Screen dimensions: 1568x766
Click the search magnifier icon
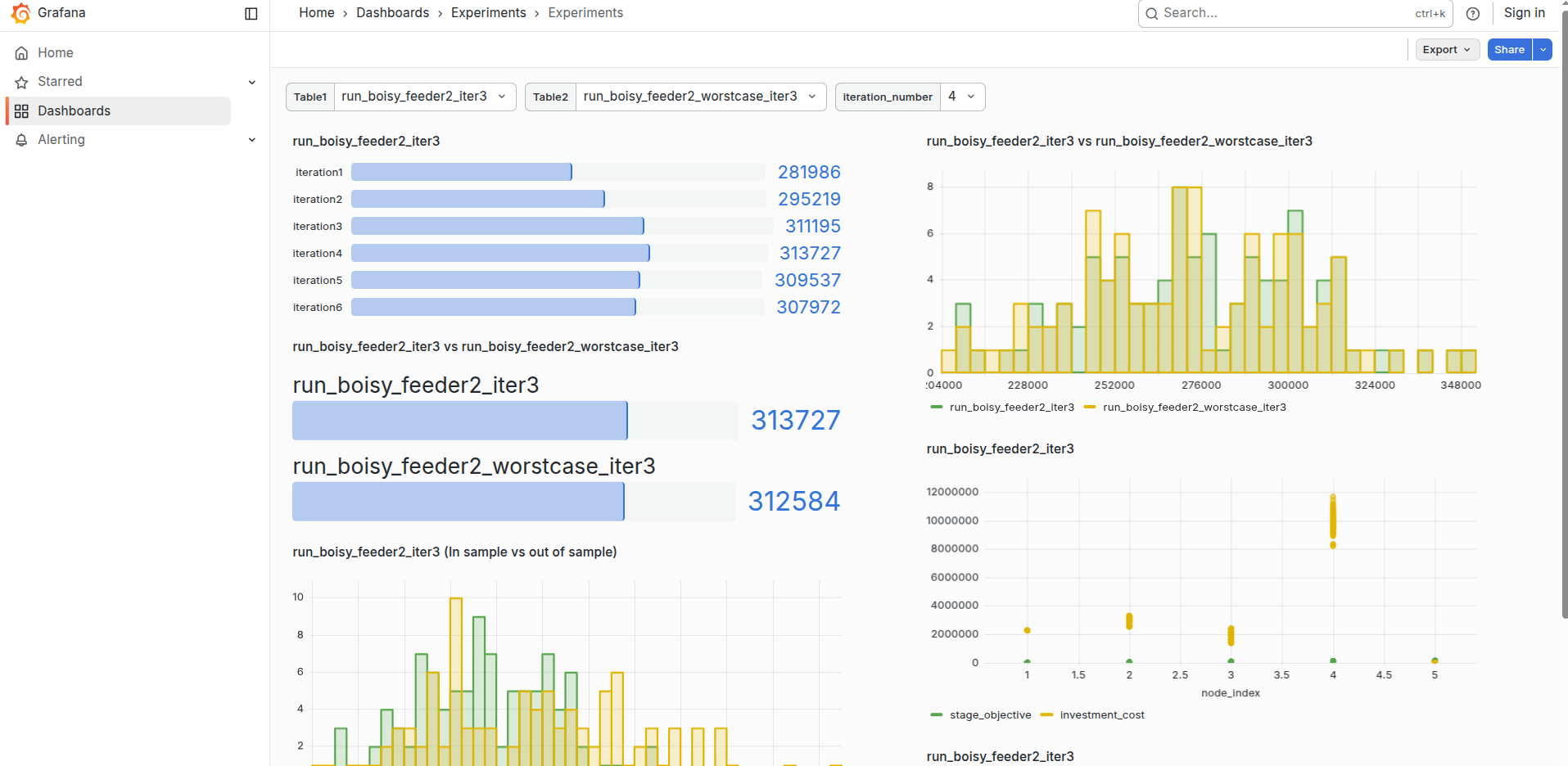pyautogui.click(x=1151, y=13)
